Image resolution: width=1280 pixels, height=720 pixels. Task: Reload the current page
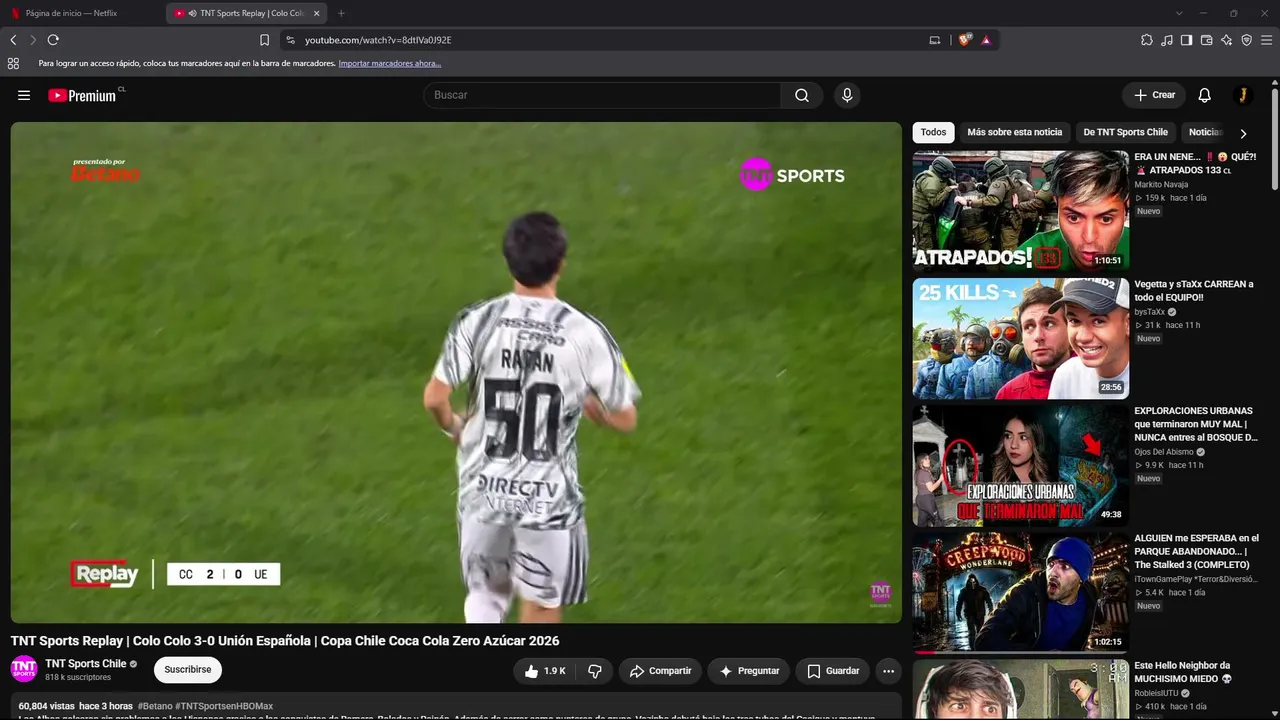click(x=53, y=40)
